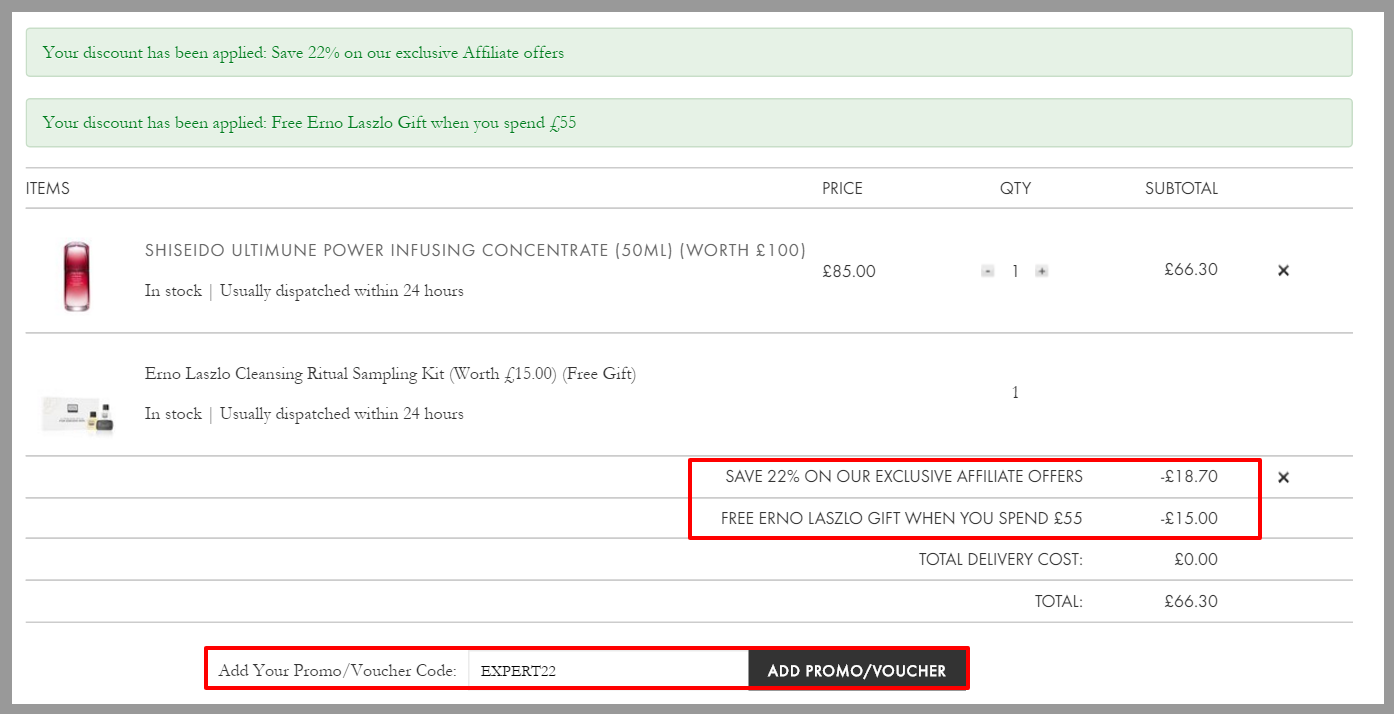1394x714 pixels.
Task: Click the free Erno Laszlo gift applied message
Action: click(x=689, y=123)
